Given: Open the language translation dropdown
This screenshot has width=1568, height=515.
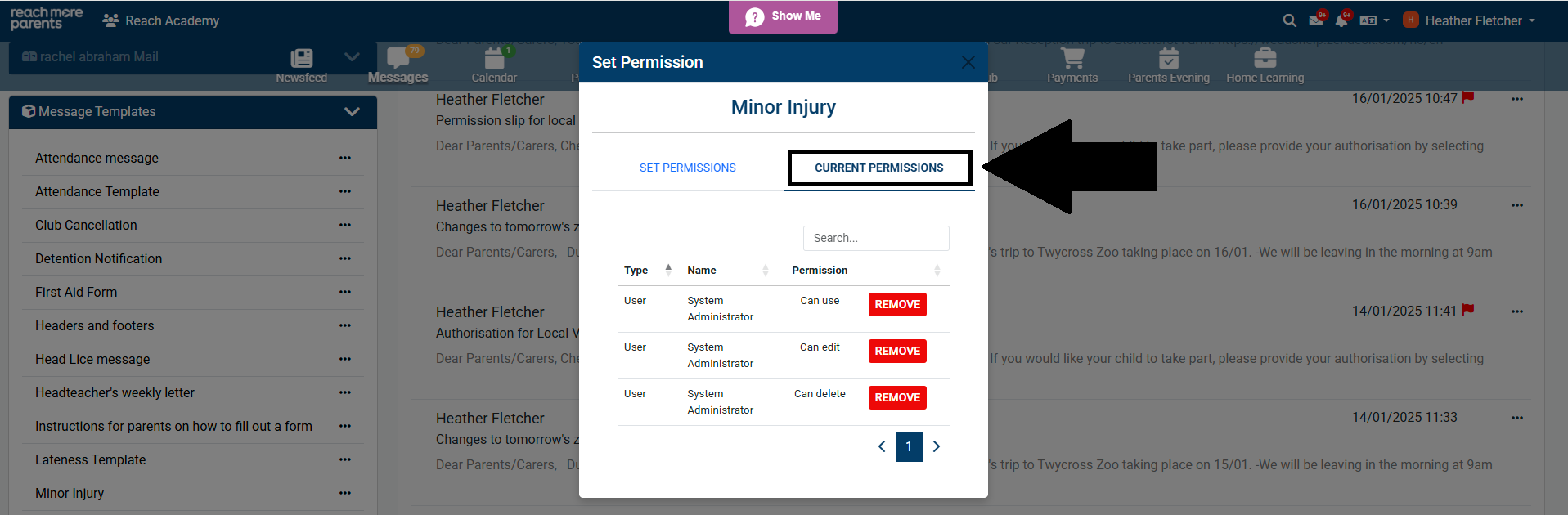Looking at the screenshot, I should (1373, 20).
